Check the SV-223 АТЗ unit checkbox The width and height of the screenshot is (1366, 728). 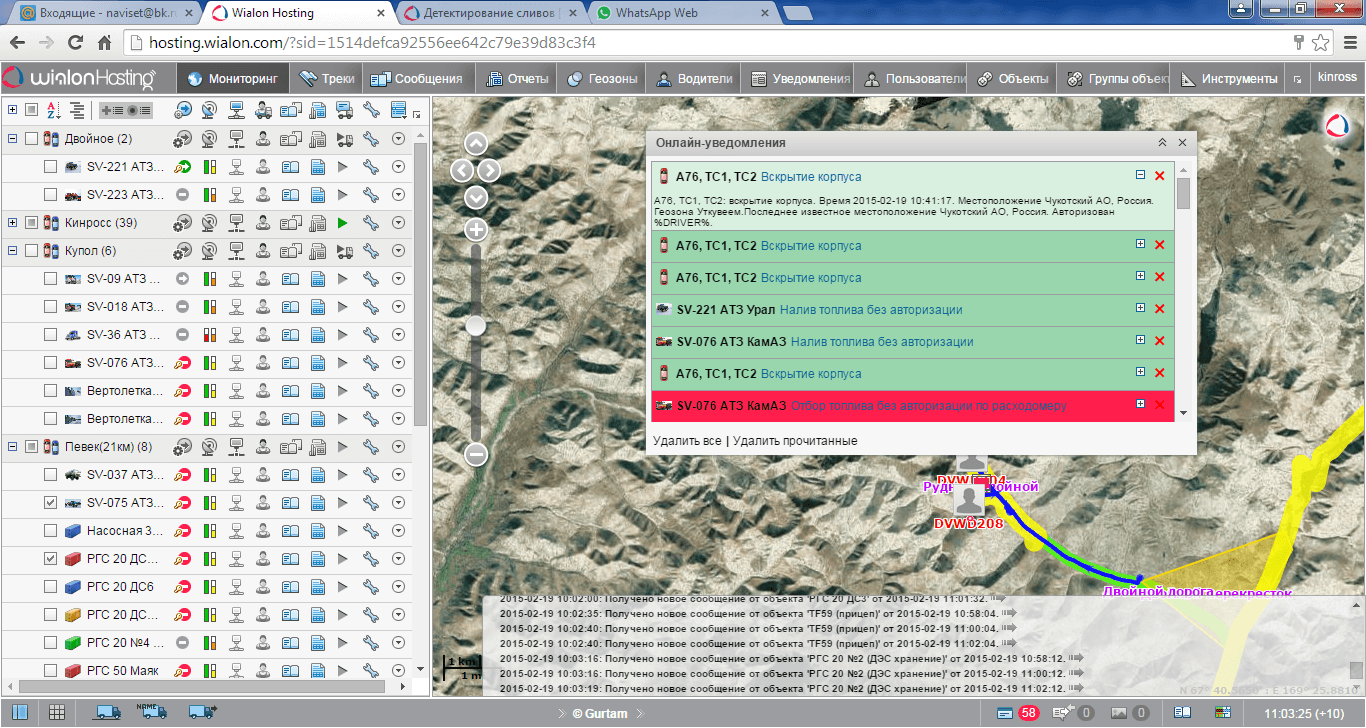point(50,195)
